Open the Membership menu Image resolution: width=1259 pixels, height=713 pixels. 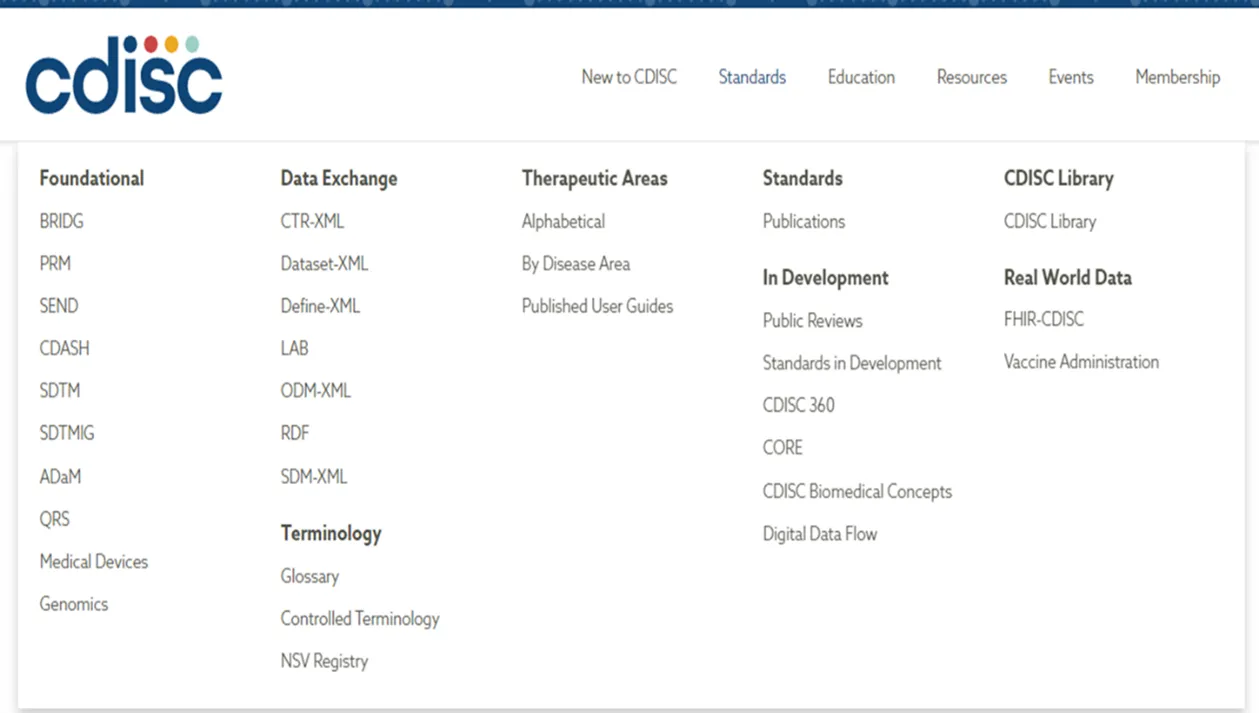point(1178,77)
